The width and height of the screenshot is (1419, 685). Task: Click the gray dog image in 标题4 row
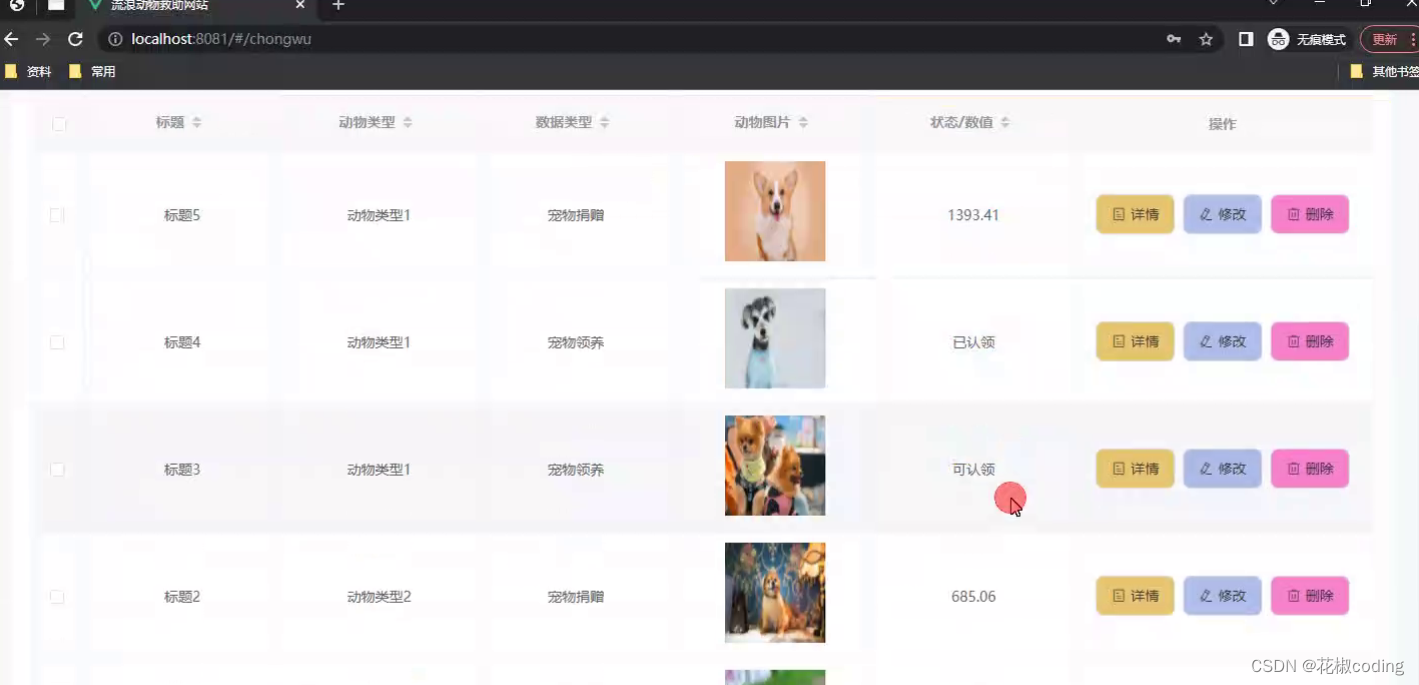tap(775, 338)
